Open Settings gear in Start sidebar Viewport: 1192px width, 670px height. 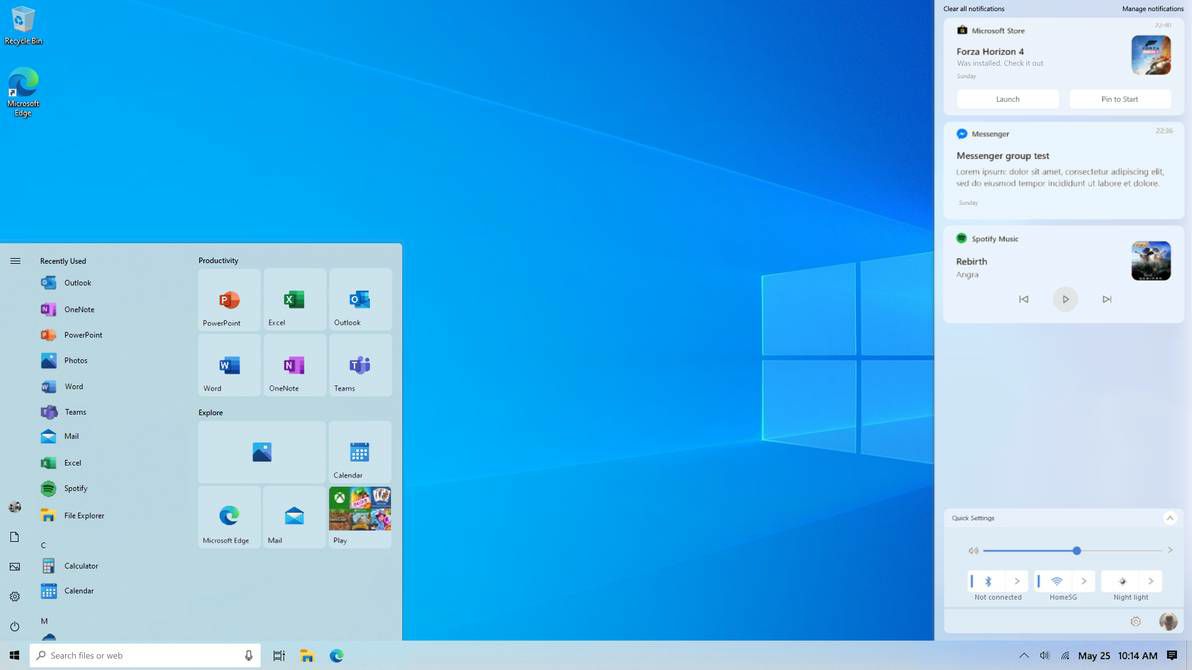(14, 597)
